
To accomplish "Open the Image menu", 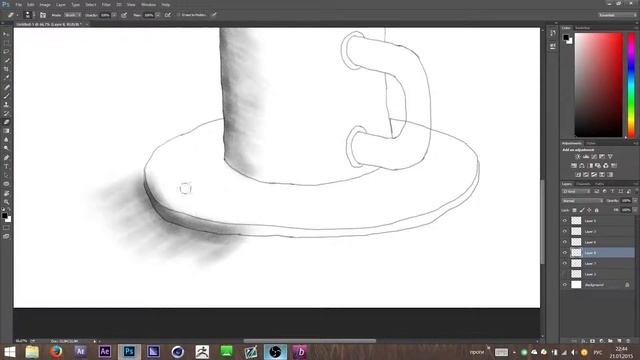I will [x=45, y=4].
